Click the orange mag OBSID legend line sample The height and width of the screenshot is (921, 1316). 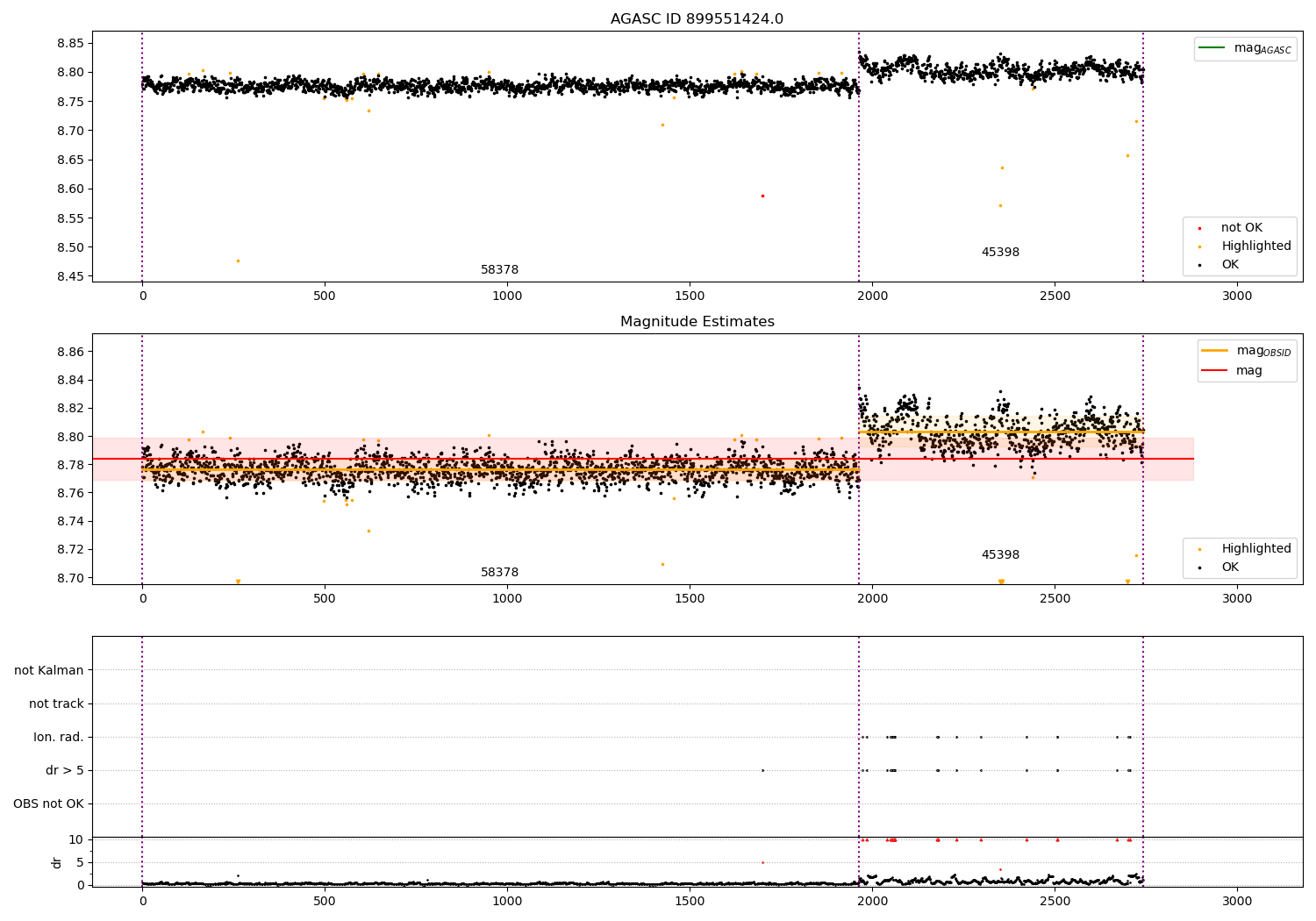1215,350
